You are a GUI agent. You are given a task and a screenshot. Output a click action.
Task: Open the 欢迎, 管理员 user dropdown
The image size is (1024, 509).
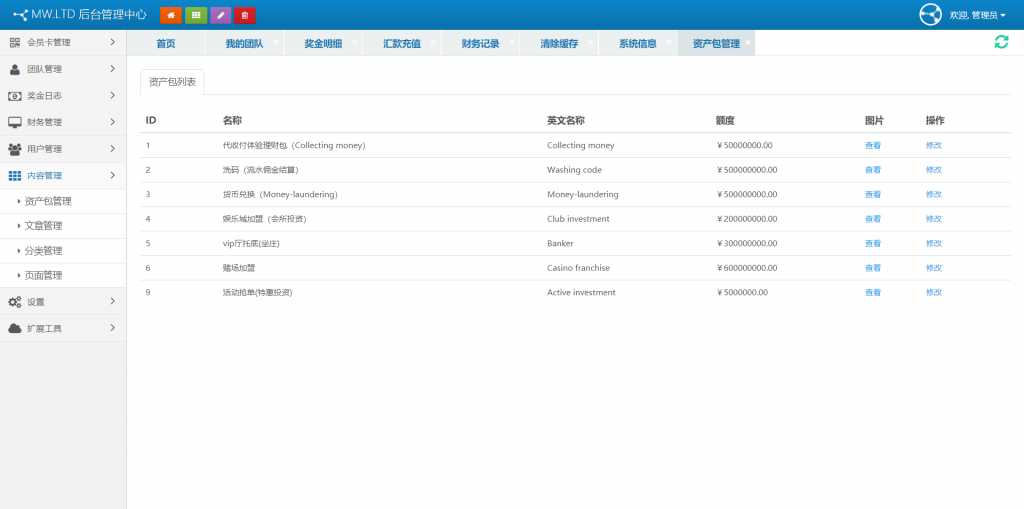tap(977, 15)
